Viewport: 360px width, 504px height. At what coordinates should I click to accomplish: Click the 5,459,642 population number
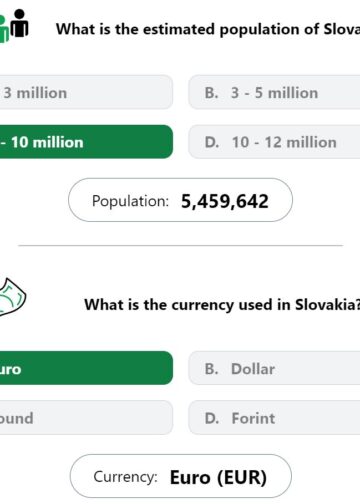225,201
